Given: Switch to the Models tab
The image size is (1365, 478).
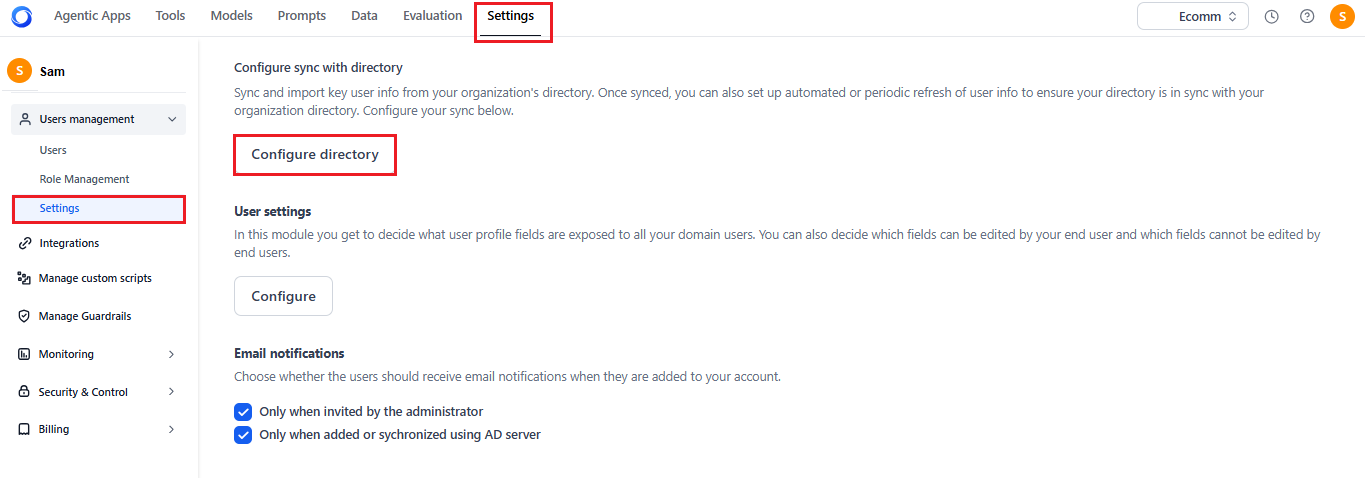Looking at the screenshot, I should [x=232, y=16].
